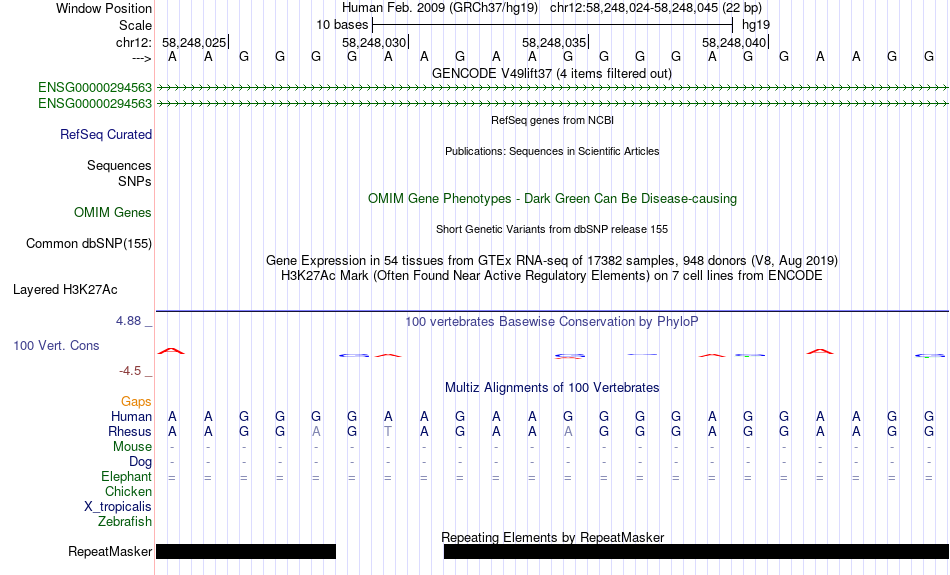Open Repeating Elements by RepeatMasker title
Image resolution: width=950 pixels, height=575 pixels.
click(x=552, y=537)
